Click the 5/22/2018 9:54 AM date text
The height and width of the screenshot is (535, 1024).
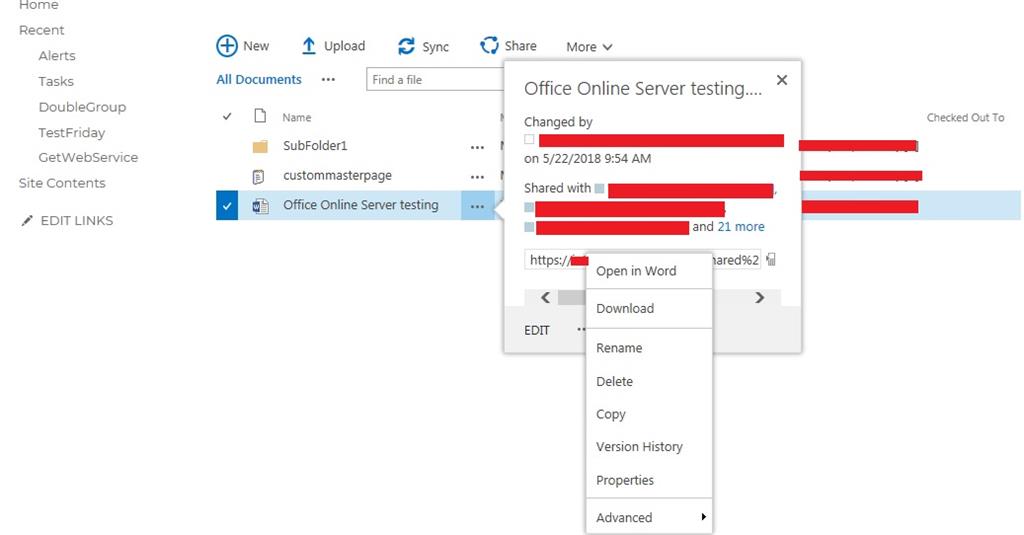tap(596, 158)
